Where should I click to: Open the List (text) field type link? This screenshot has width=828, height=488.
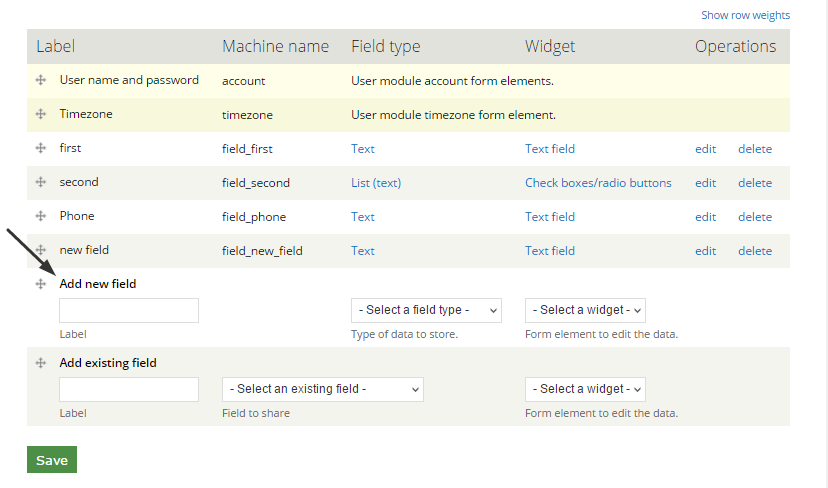[x=376, y=183]
